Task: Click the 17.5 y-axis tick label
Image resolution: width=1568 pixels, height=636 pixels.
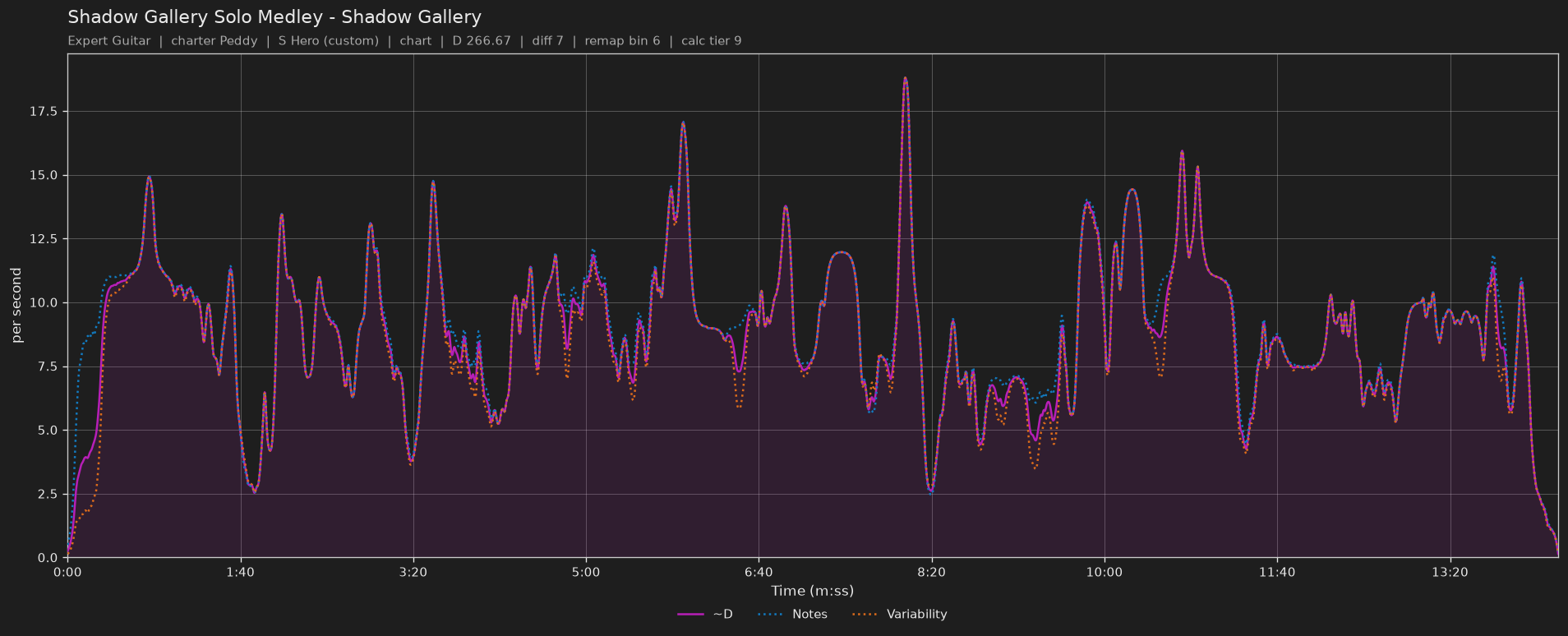Action: pos(43,112)
